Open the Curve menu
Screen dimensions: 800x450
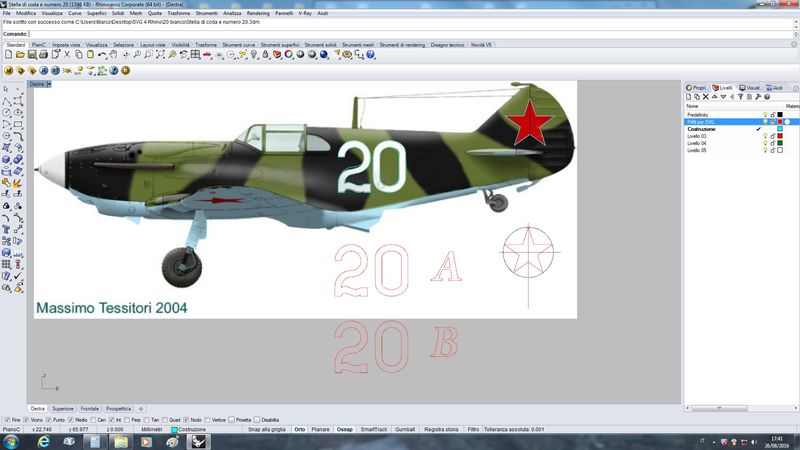[75, 13]
